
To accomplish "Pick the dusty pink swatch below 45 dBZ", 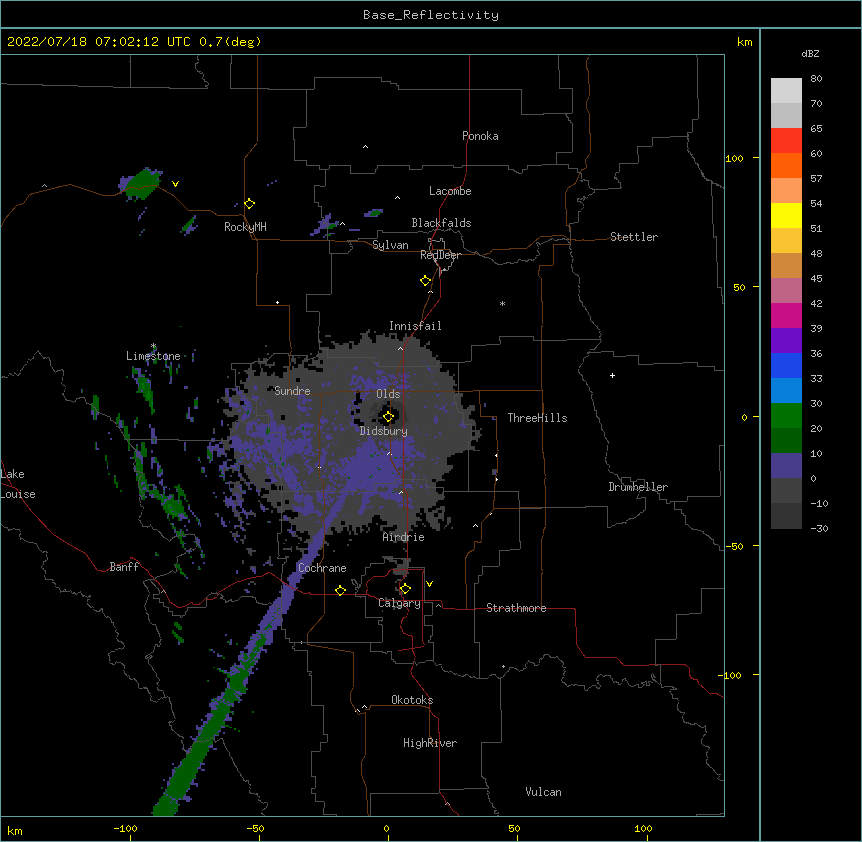I will 786,291.
